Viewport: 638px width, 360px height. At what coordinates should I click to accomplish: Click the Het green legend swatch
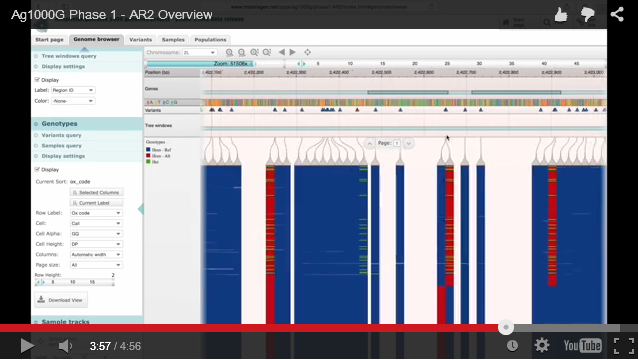[148, 162]
